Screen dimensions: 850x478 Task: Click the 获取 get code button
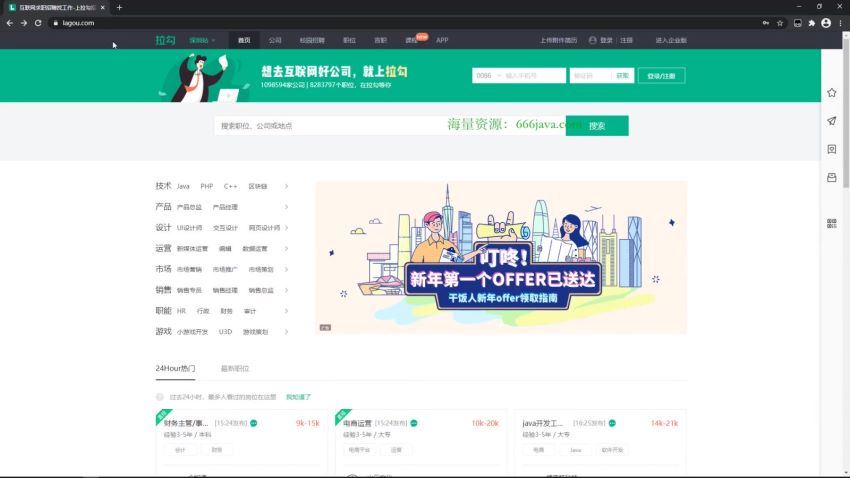[x=622, y=76]
